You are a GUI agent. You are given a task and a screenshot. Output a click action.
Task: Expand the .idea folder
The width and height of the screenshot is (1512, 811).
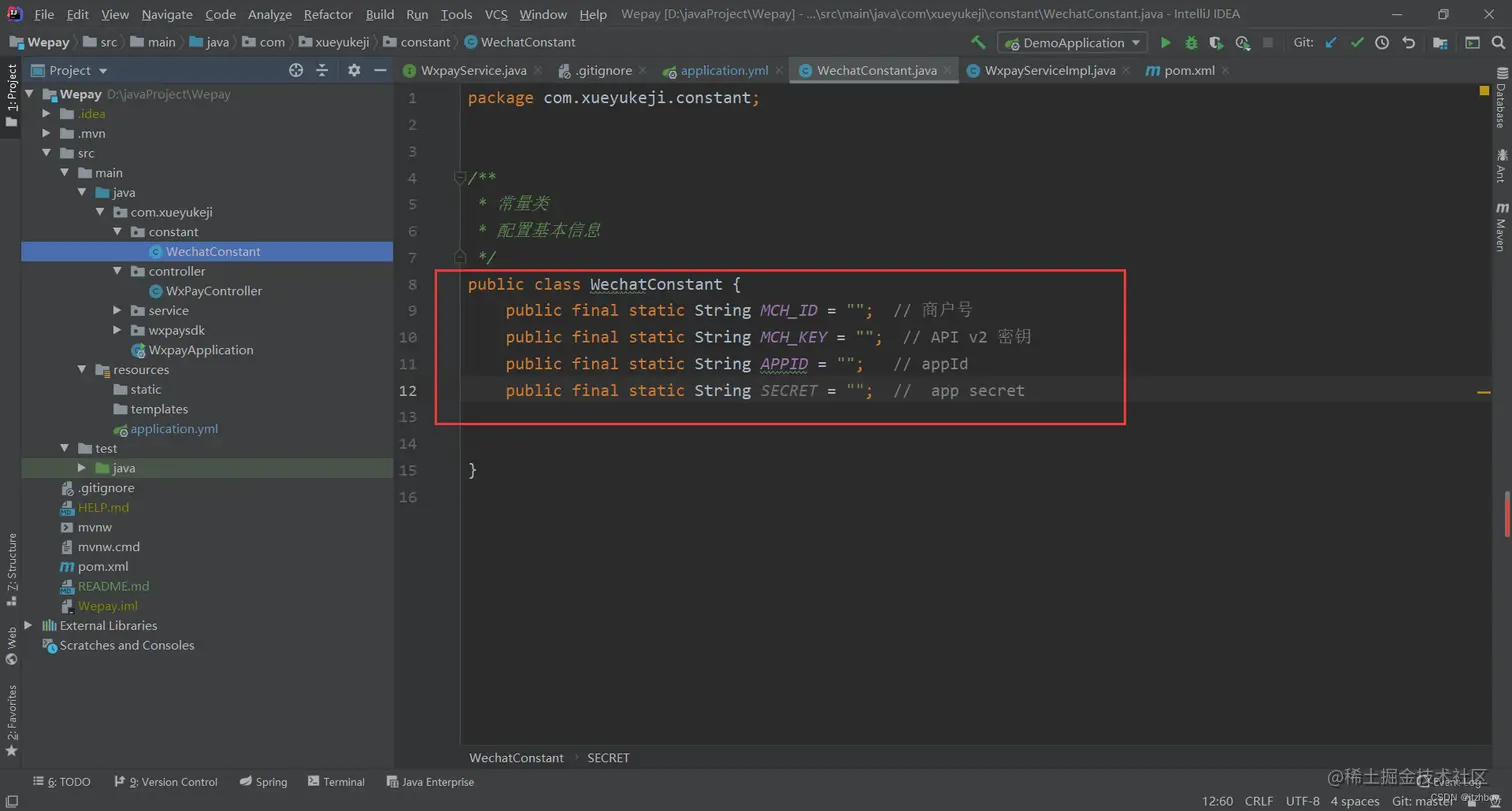click(x=46, y=114)
